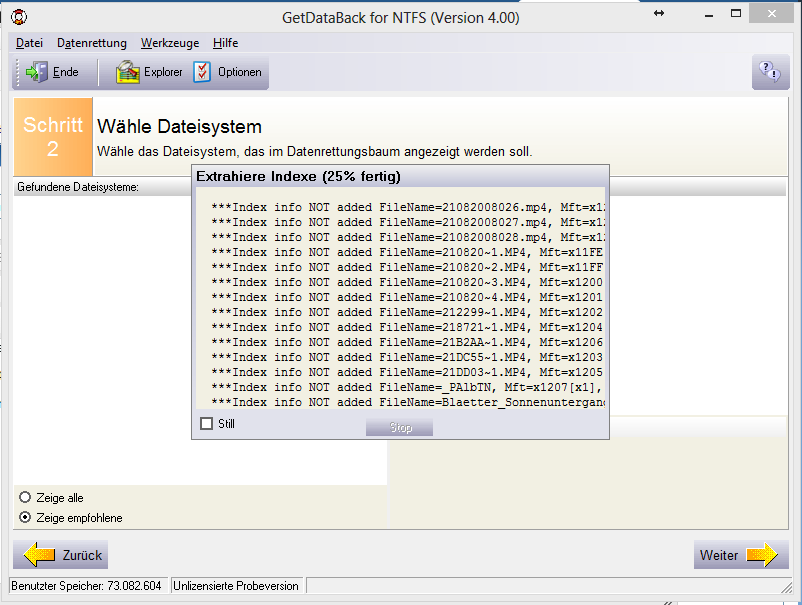802x605 pixels.
Task: Click the Weiter arrow button
Action: (741, 555)
